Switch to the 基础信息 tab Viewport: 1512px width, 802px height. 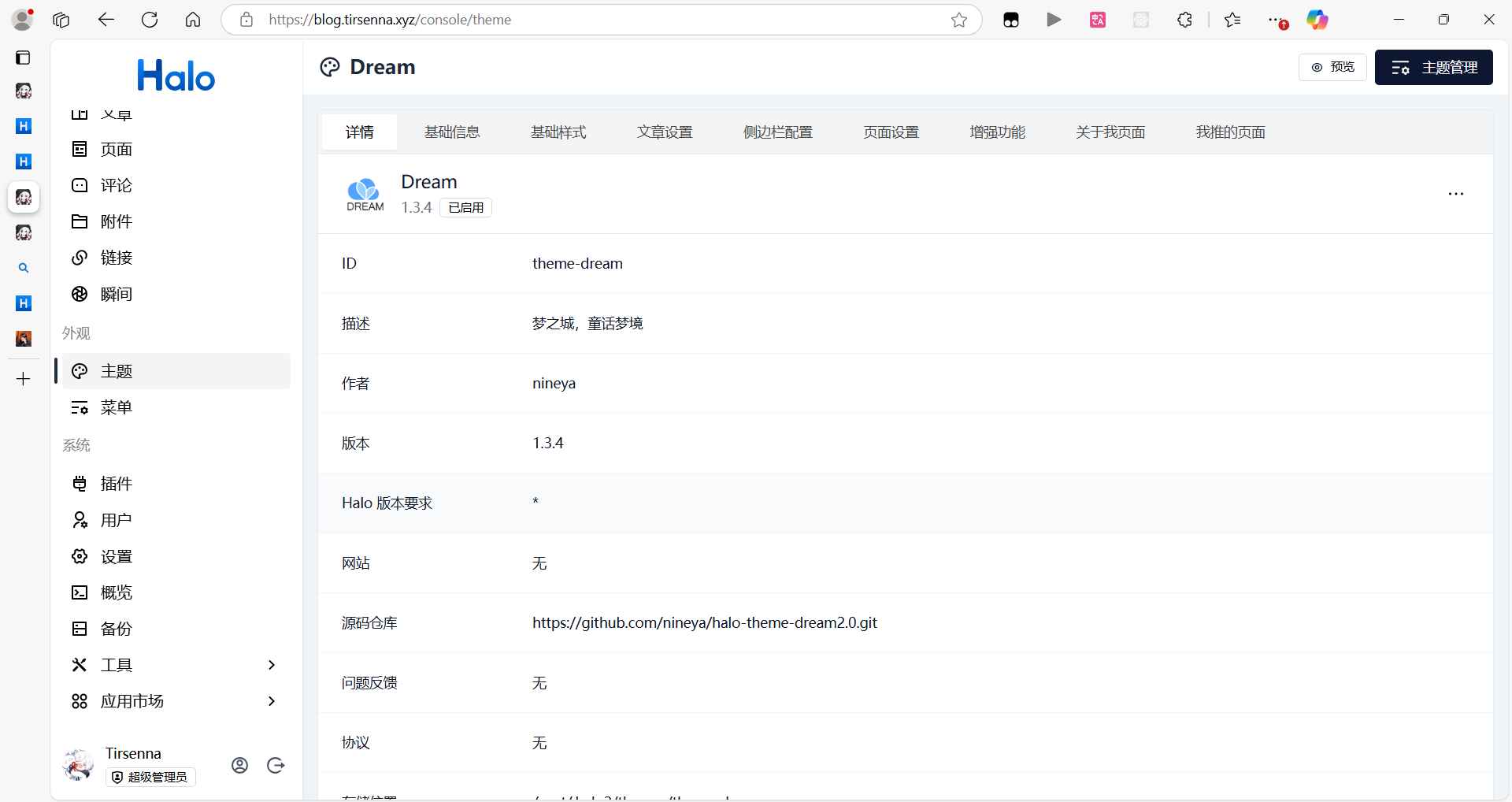(452, 132)
